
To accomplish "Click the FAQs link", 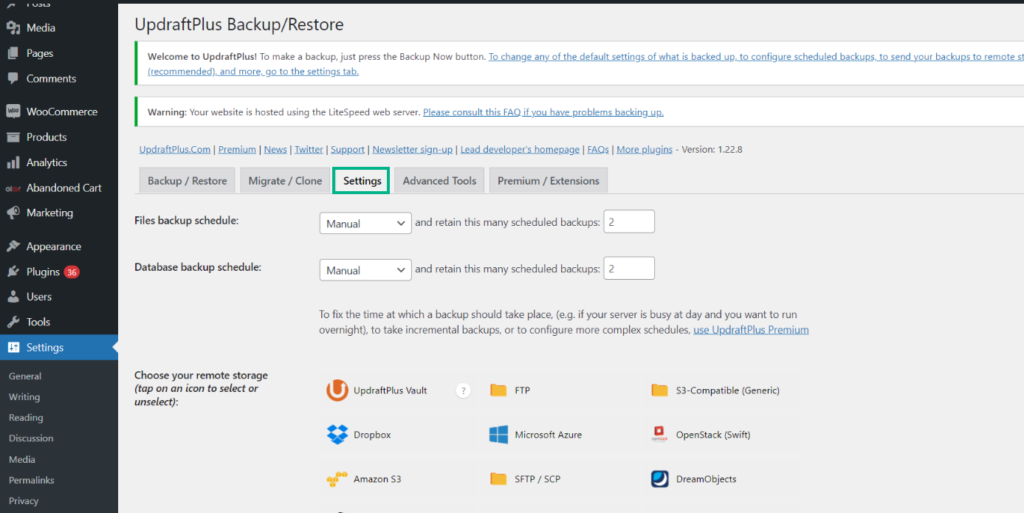I will point(598,149).
